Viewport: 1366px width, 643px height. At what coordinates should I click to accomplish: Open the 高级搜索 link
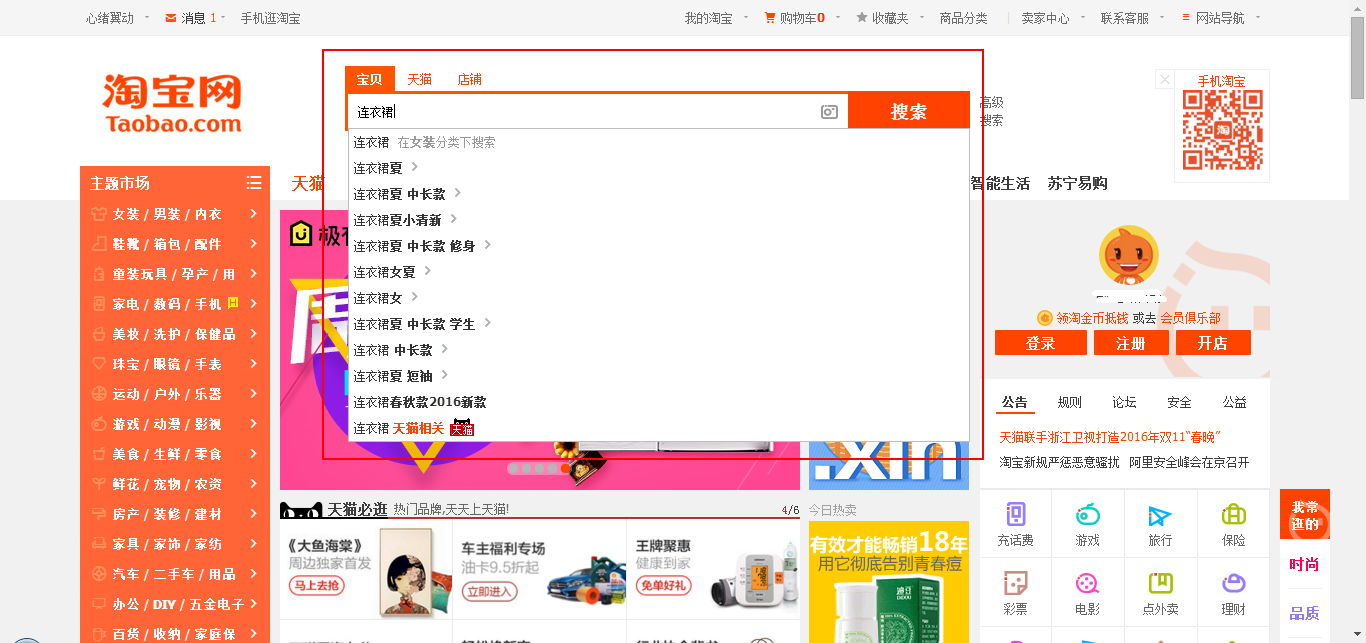(991, 111)
